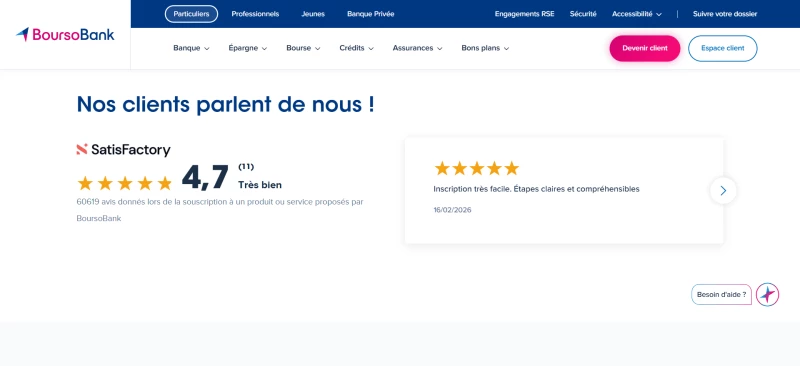Open the help assistant star icon
The width and height of the screenshot is (800, 366).
point(767,295)
